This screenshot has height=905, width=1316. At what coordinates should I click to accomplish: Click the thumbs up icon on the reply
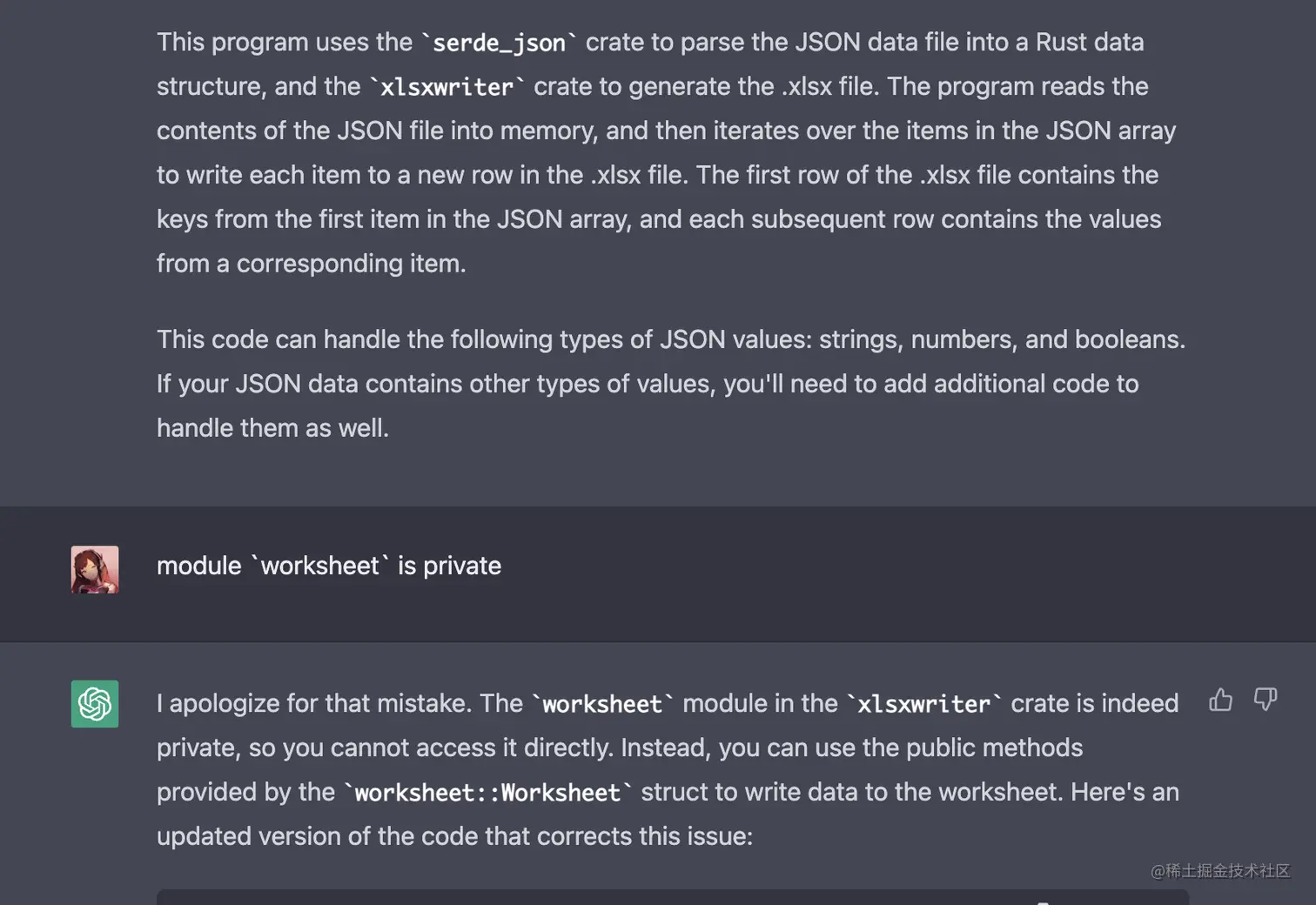[x=1220, y=699]
